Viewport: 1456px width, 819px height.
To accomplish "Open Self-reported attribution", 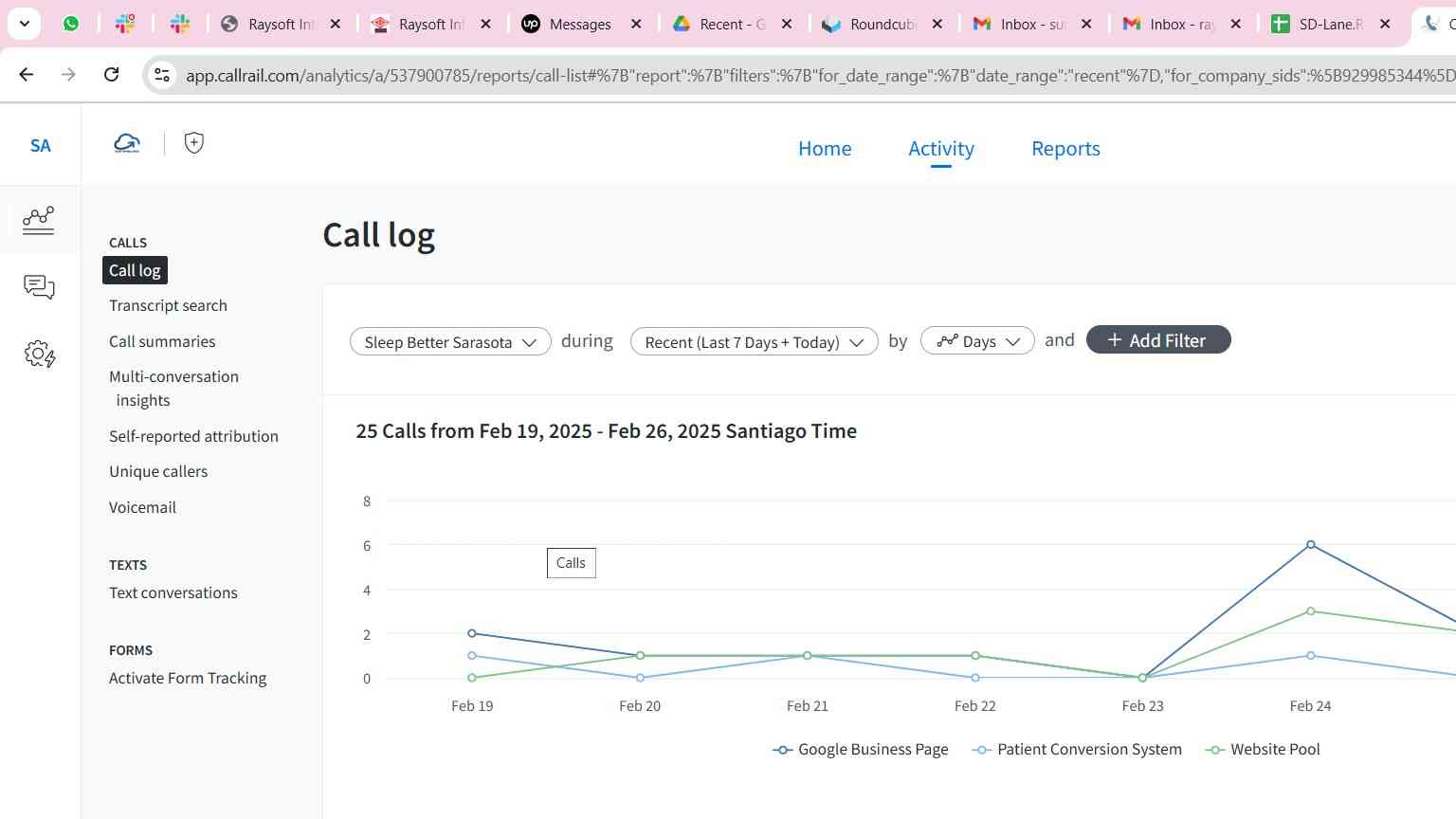I will tap(193, 436).
